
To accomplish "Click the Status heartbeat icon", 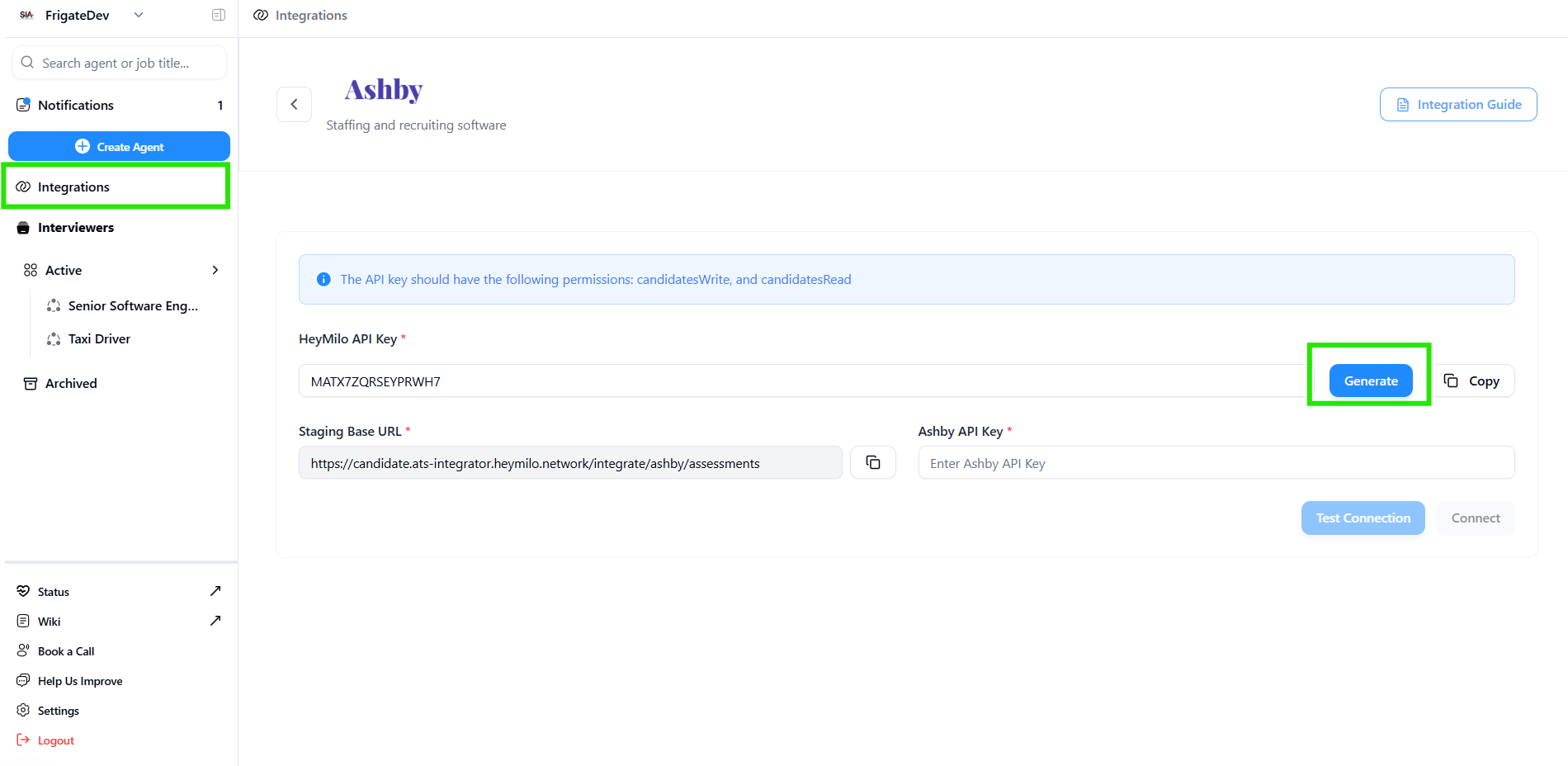I will (x=23, y=592).
